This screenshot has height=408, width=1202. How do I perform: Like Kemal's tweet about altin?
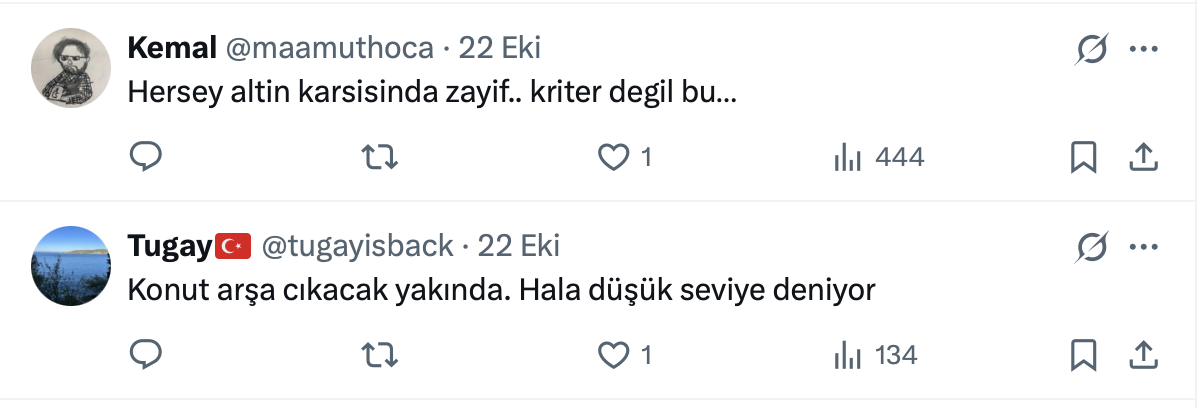[613, 157]
